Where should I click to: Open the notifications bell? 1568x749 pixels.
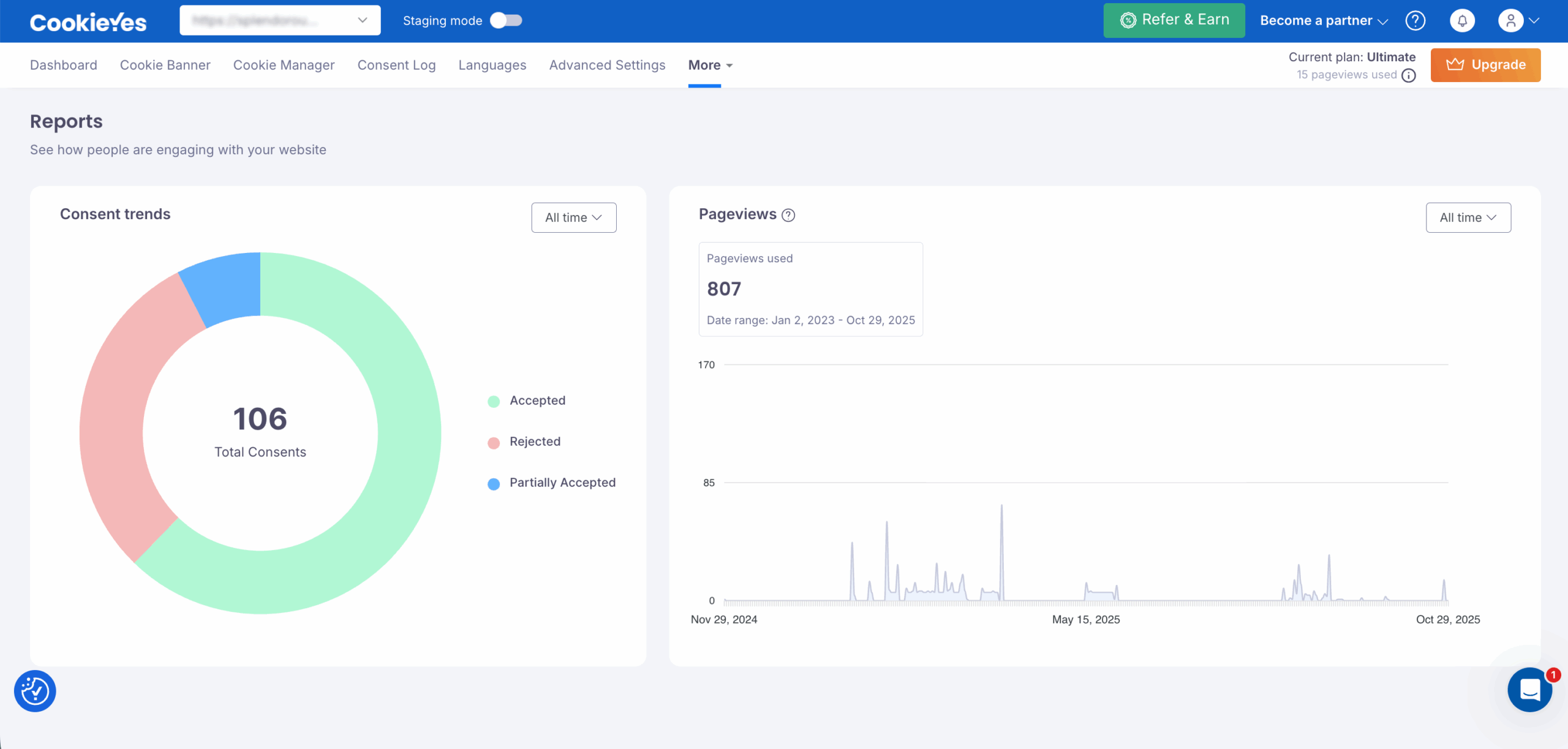[x=1463, y=20]
